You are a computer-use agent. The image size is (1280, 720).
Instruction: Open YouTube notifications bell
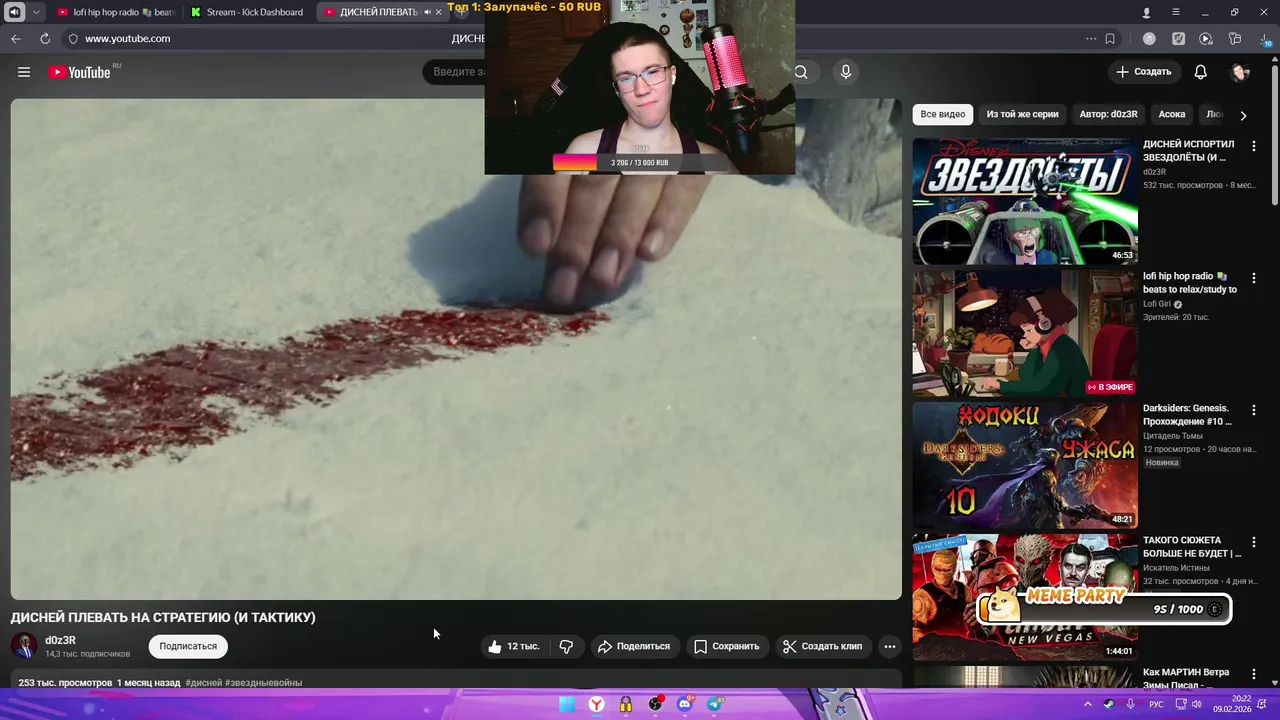pyautogui.click(x=1201, y=72)
